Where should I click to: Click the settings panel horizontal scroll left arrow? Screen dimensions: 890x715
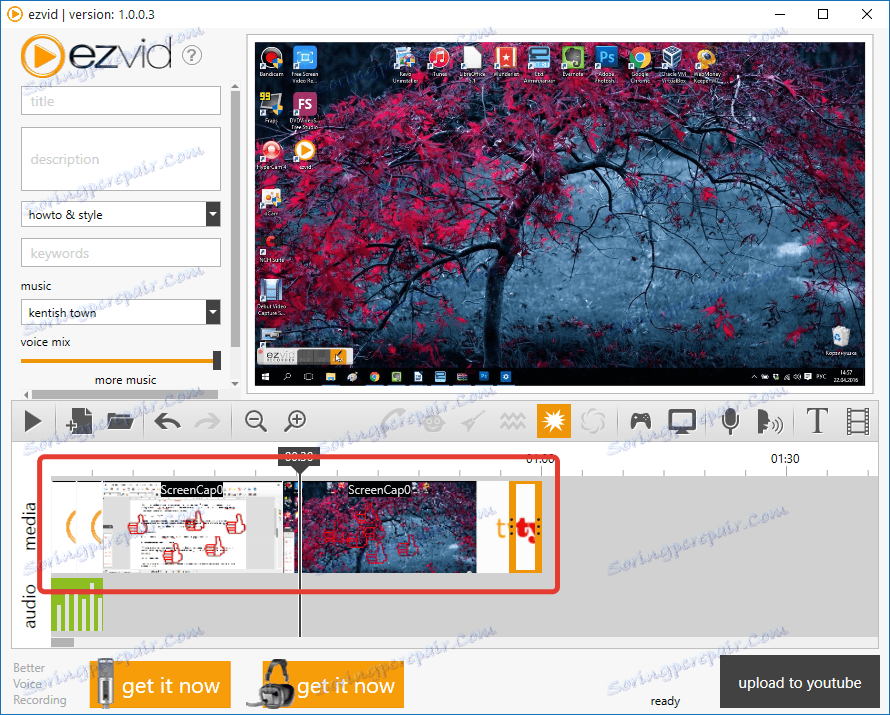(x=27, y=394)
